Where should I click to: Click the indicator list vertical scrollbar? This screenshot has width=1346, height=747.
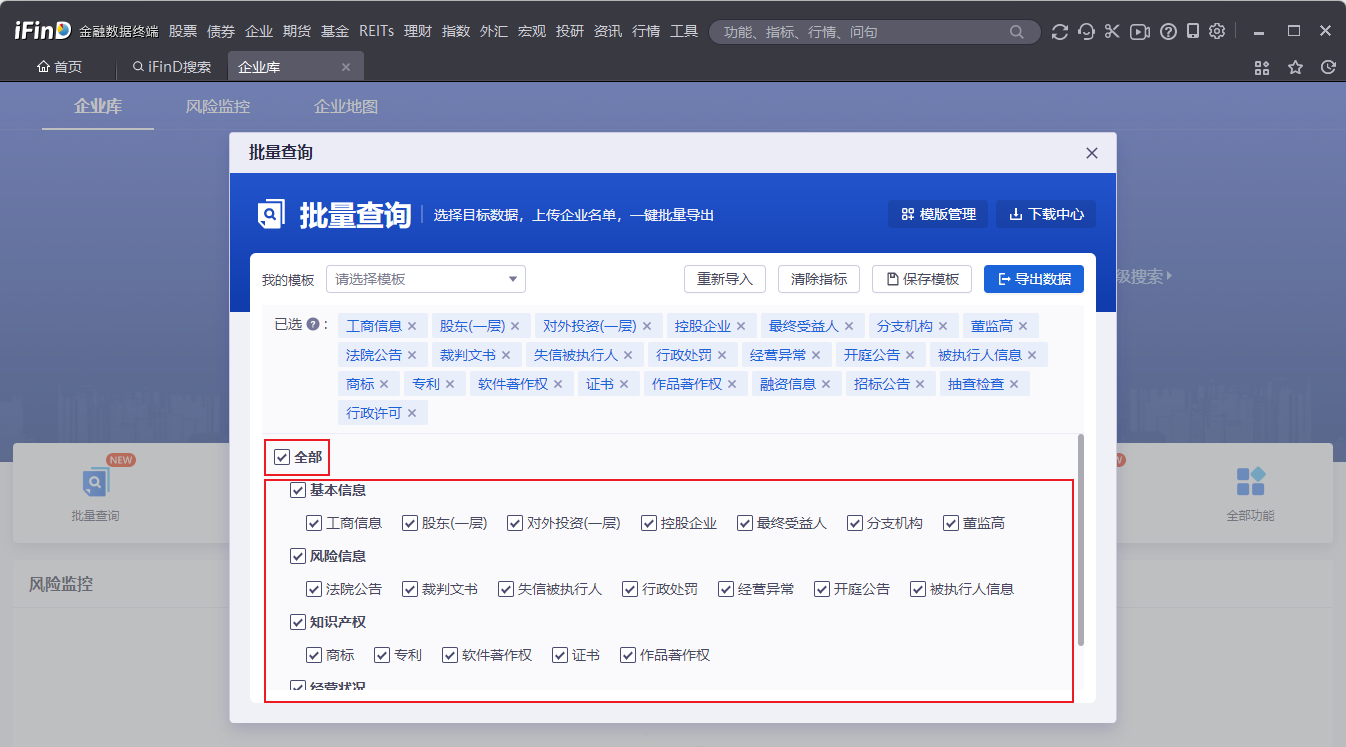[x=1079, y=540]
